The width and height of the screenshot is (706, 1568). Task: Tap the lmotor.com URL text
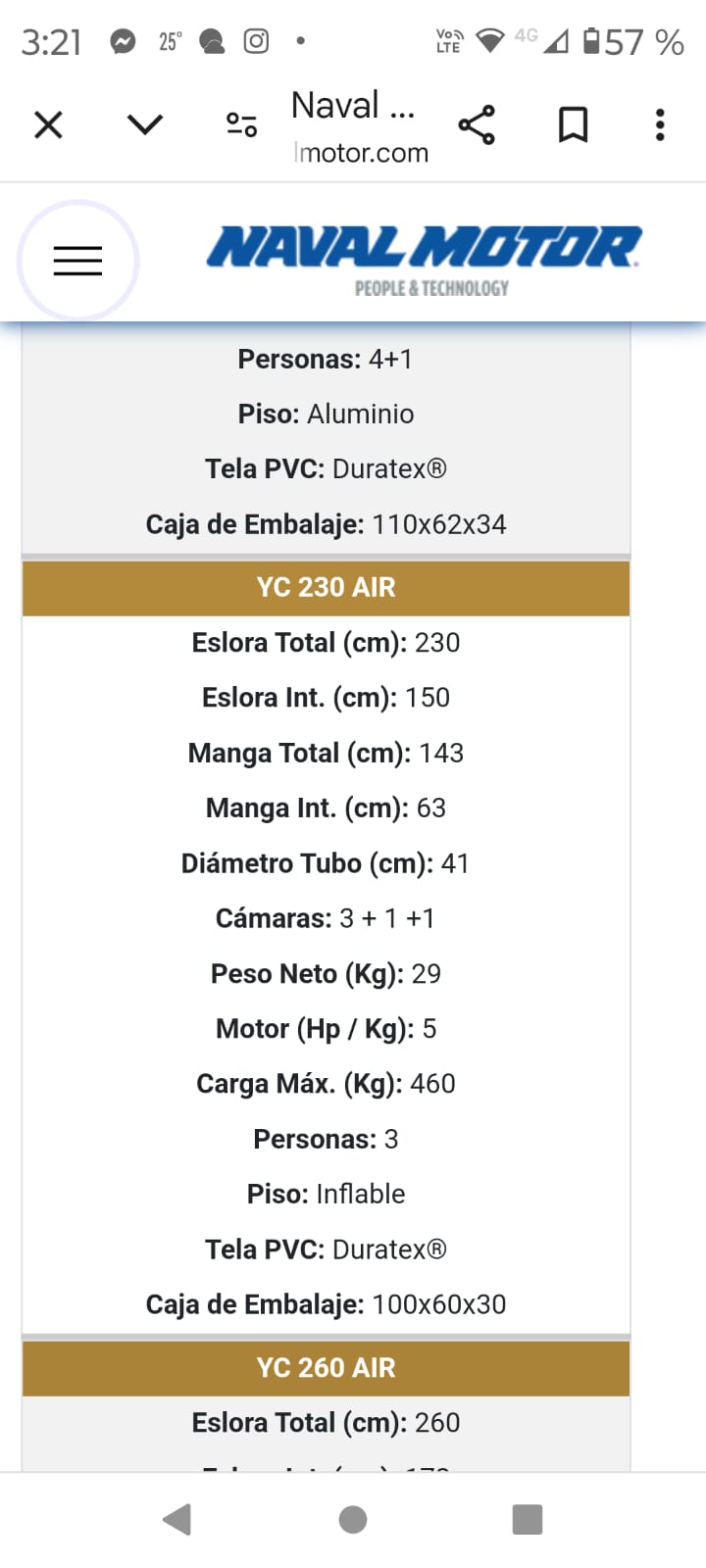pyautogui.click(x=361, y=153)
